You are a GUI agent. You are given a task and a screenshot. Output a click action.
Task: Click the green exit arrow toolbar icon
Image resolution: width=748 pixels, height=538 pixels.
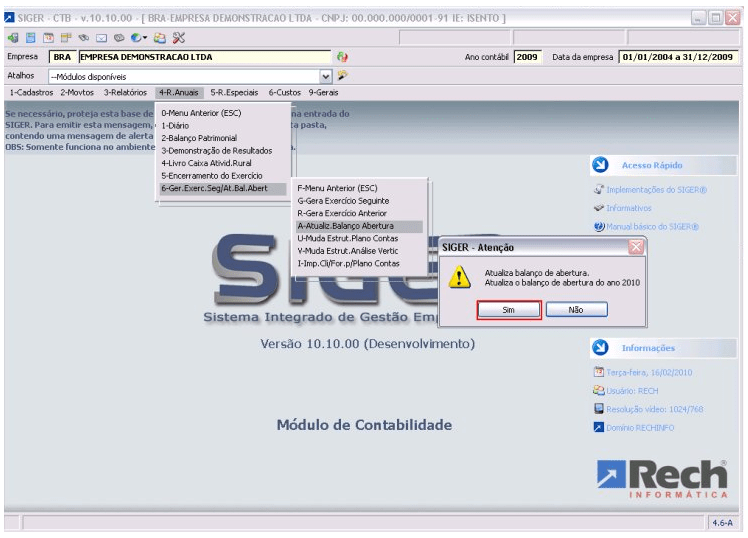click(13, 38)
